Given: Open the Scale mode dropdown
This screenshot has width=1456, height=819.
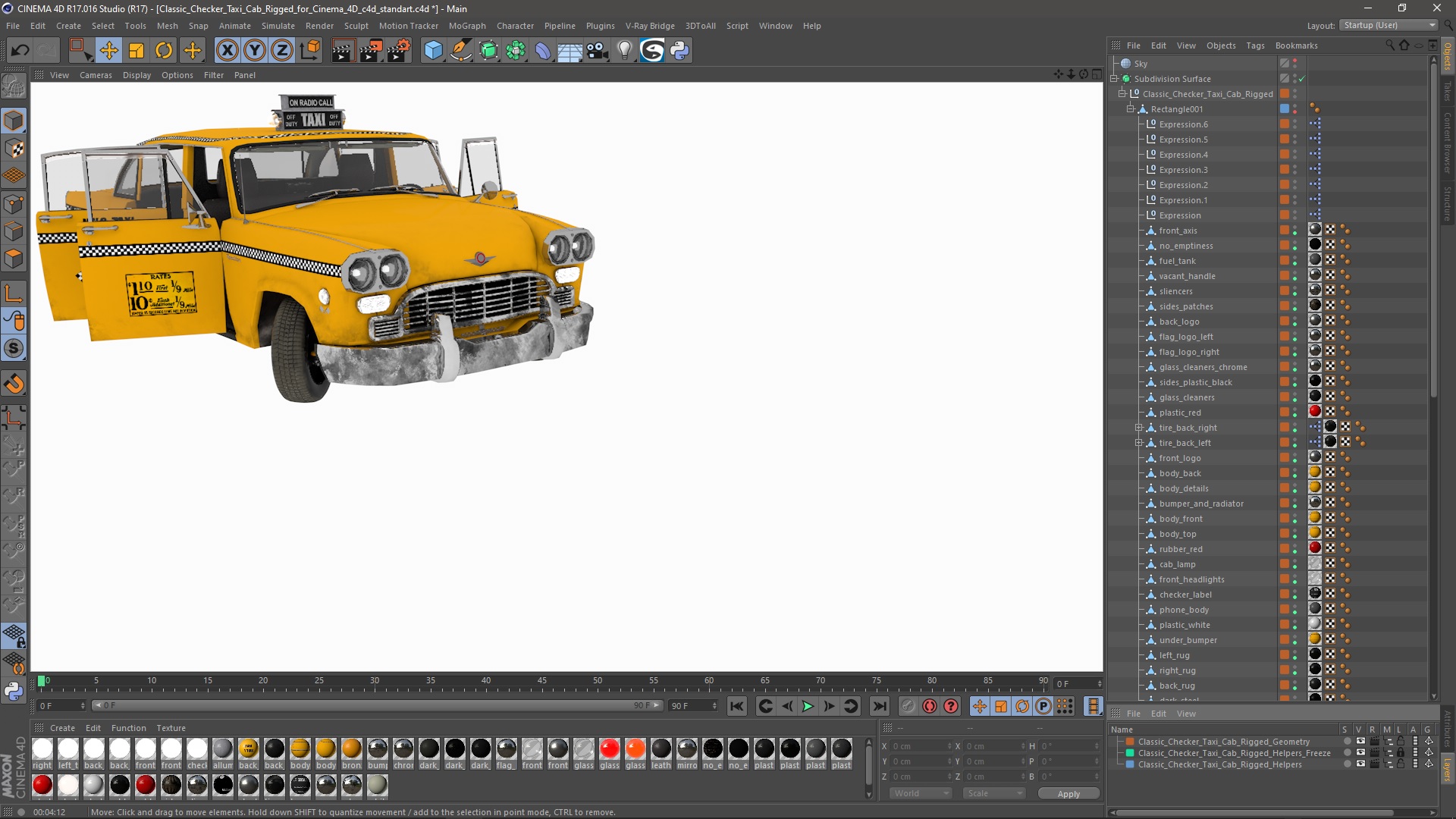Looking at the screenshot, I should [x=994, y=793].
